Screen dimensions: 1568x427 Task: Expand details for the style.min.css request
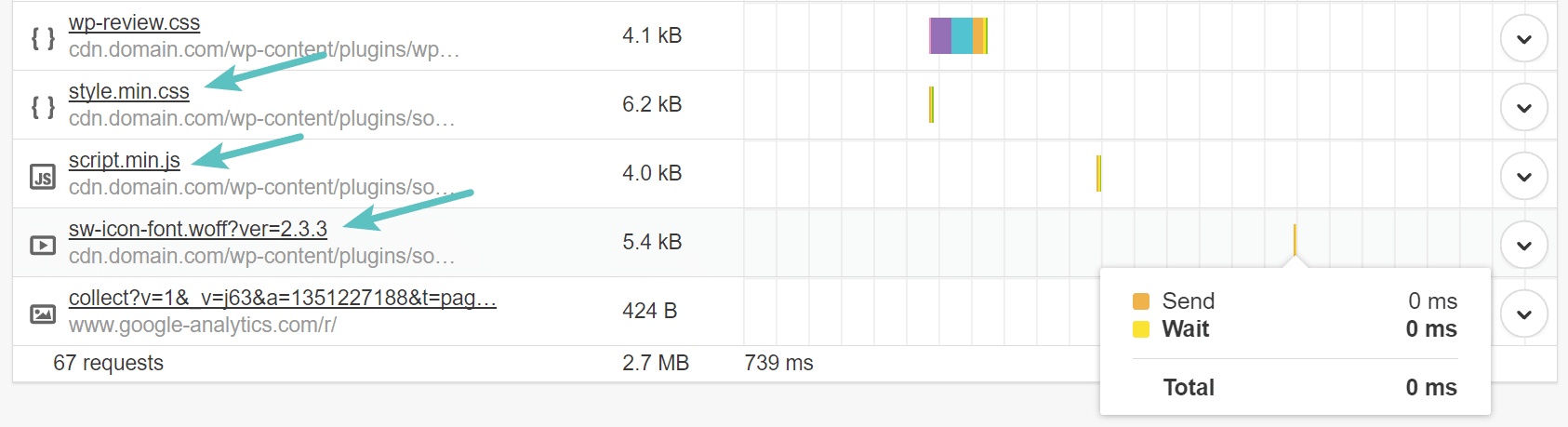[1523, 108]
